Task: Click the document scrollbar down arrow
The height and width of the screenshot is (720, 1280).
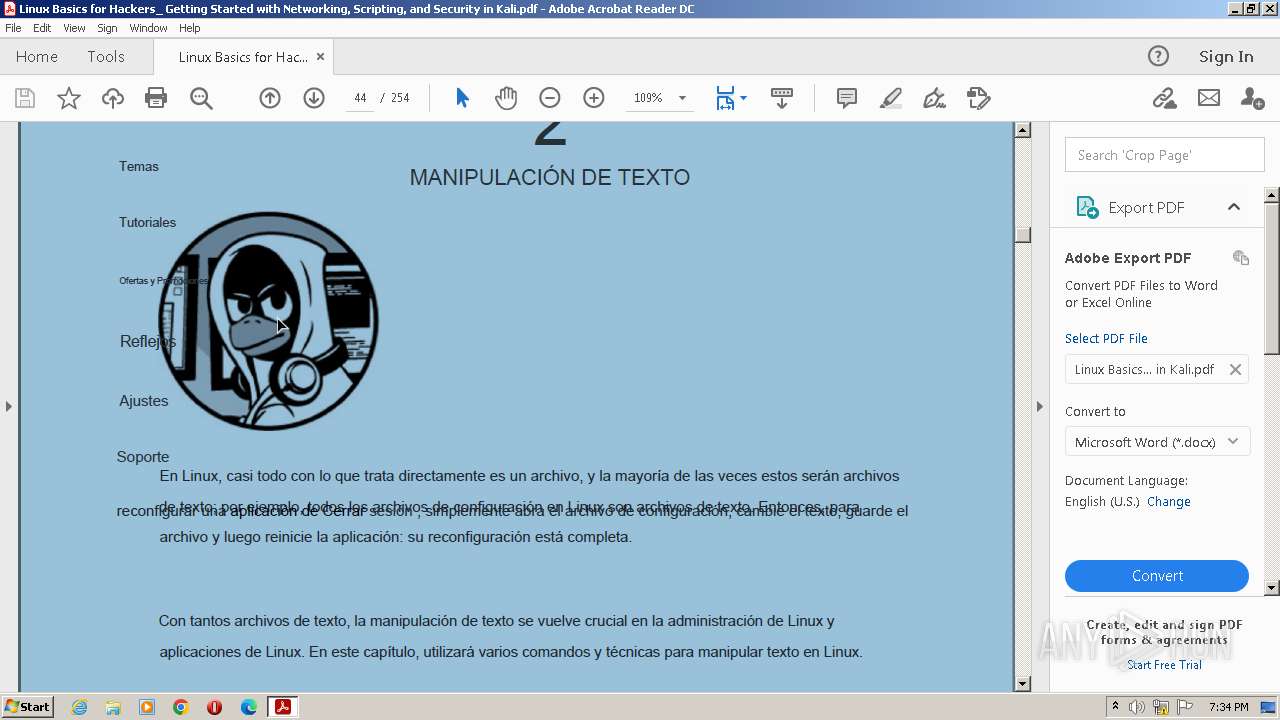Action: click(1022, 684)
